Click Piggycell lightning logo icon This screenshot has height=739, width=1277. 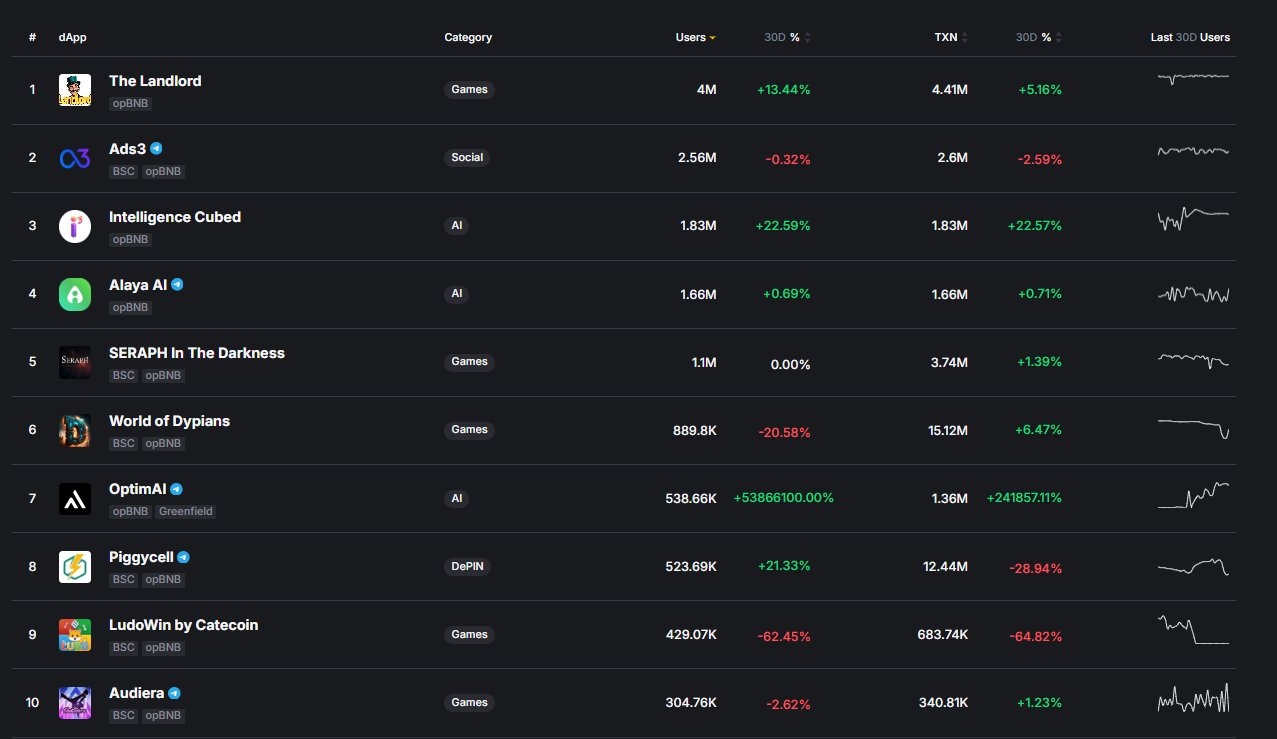(x=75, y=566)
